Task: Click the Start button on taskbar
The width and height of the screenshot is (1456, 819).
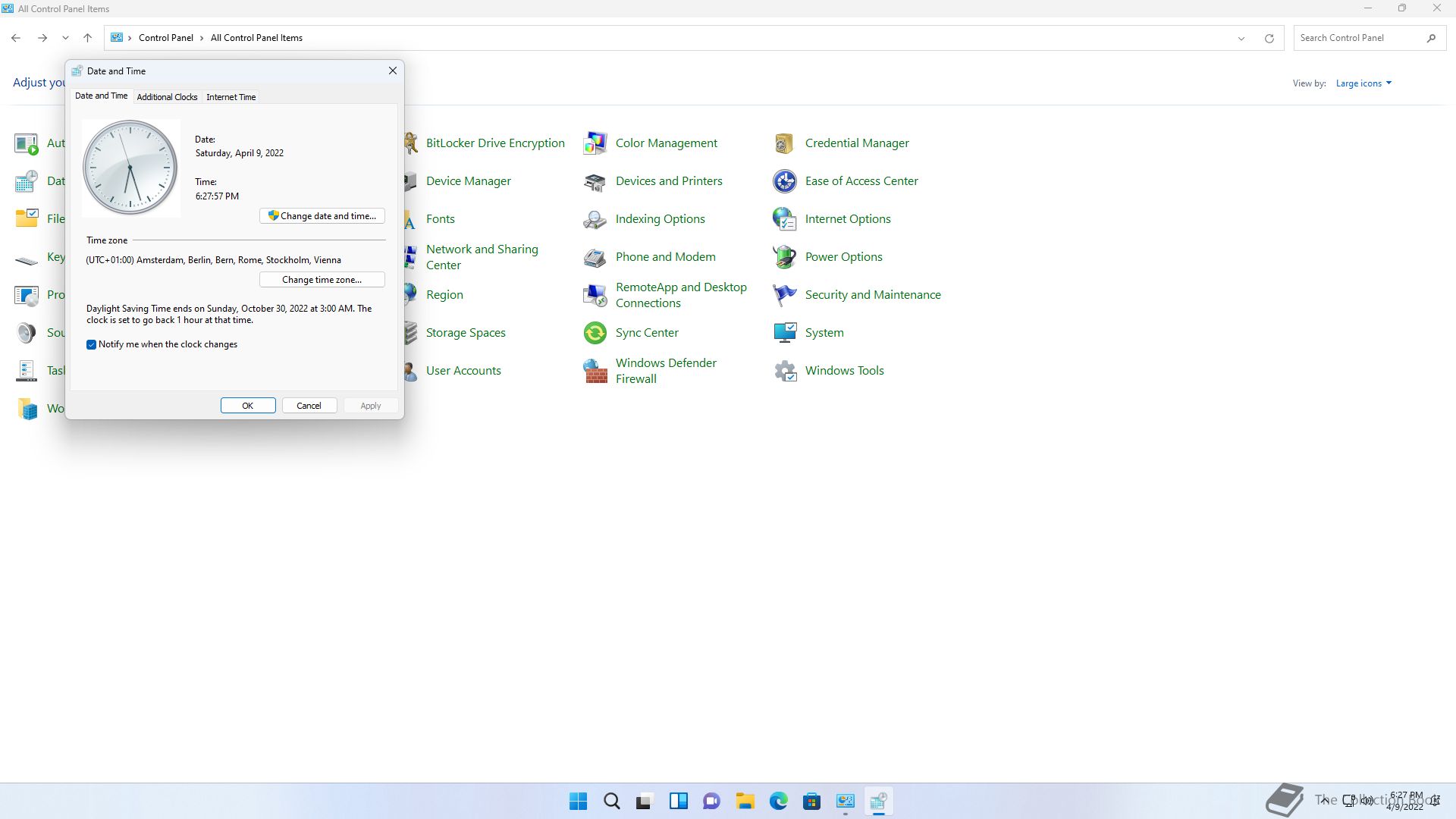Action: 578,801
